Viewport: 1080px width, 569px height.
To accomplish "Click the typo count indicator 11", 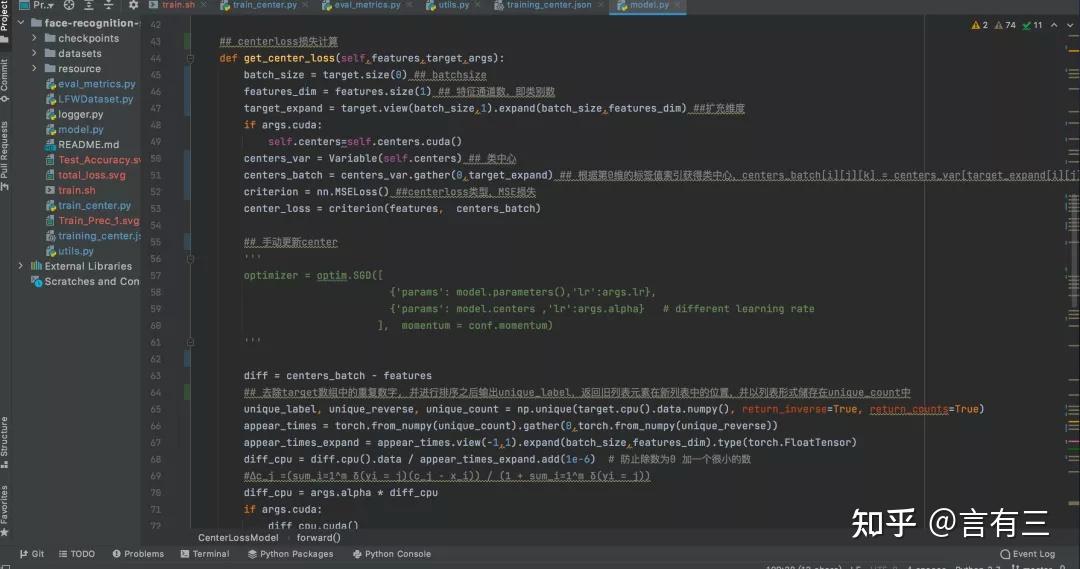I will click(x=1032, y=25).
